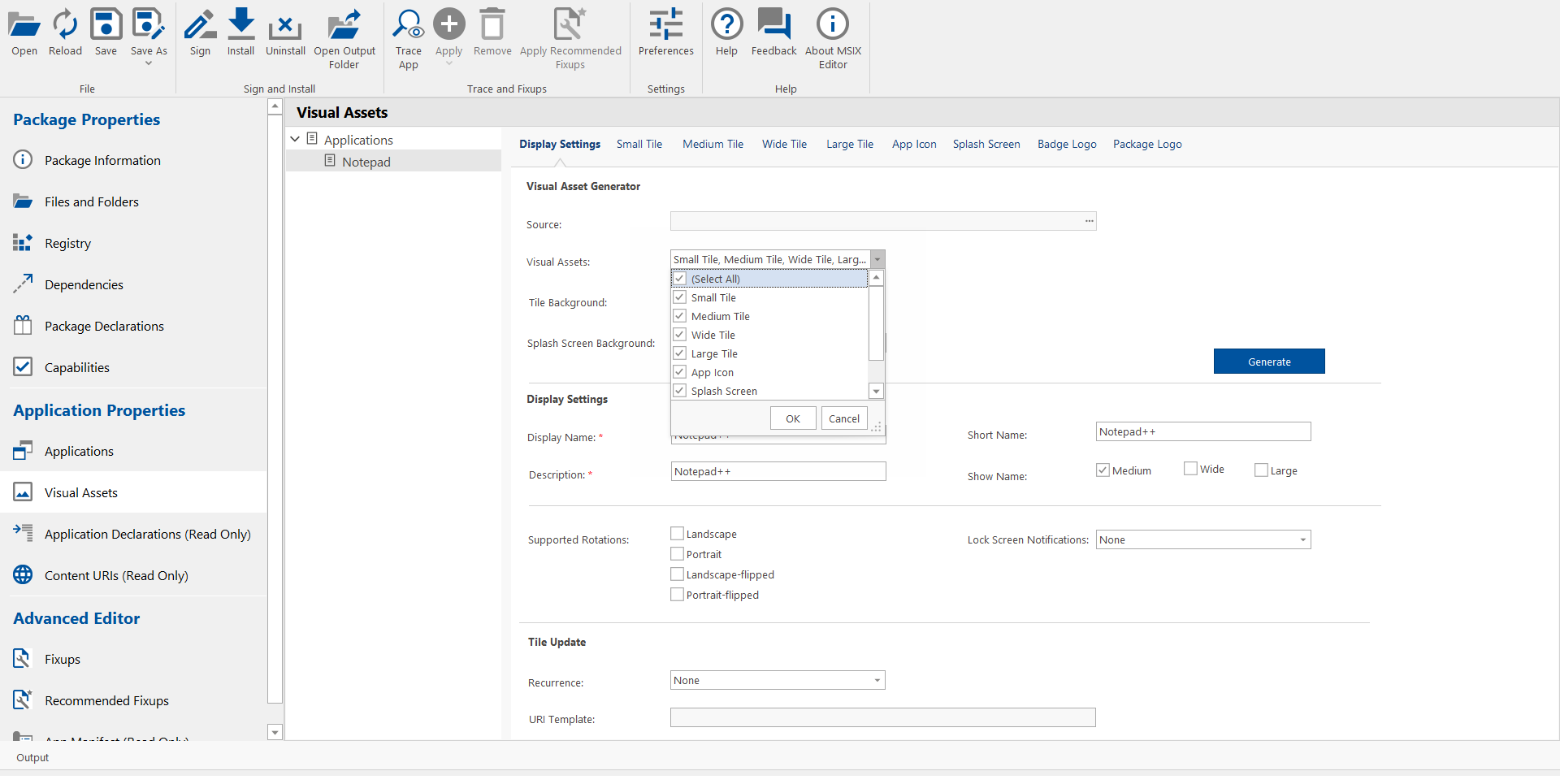This screenshot has height=784, width=1560.
Task: Click the Feedback icon
Action: 773,32
